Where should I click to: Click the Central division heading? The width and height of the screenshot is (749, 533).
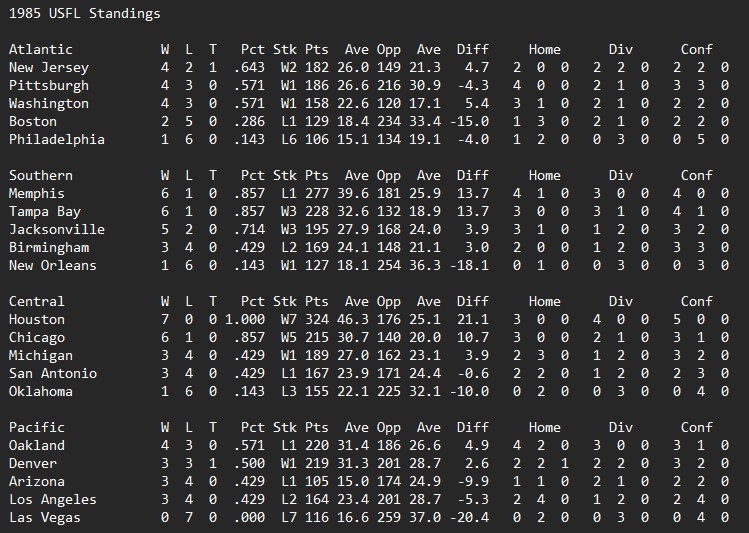(x=36, y=301)
